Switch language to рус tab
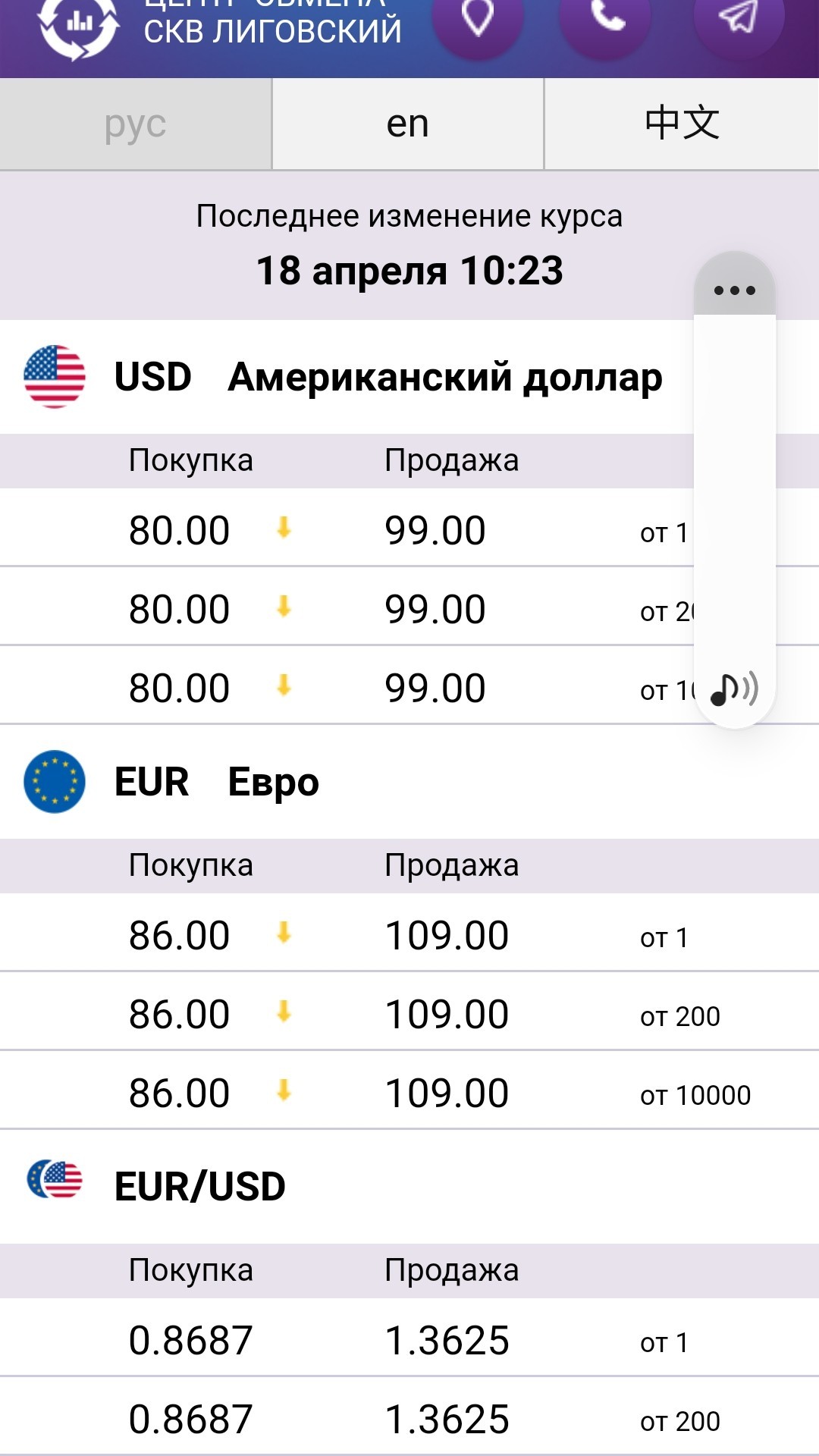This screenshot has width=819, height=1456. click(x=136, y=124)
